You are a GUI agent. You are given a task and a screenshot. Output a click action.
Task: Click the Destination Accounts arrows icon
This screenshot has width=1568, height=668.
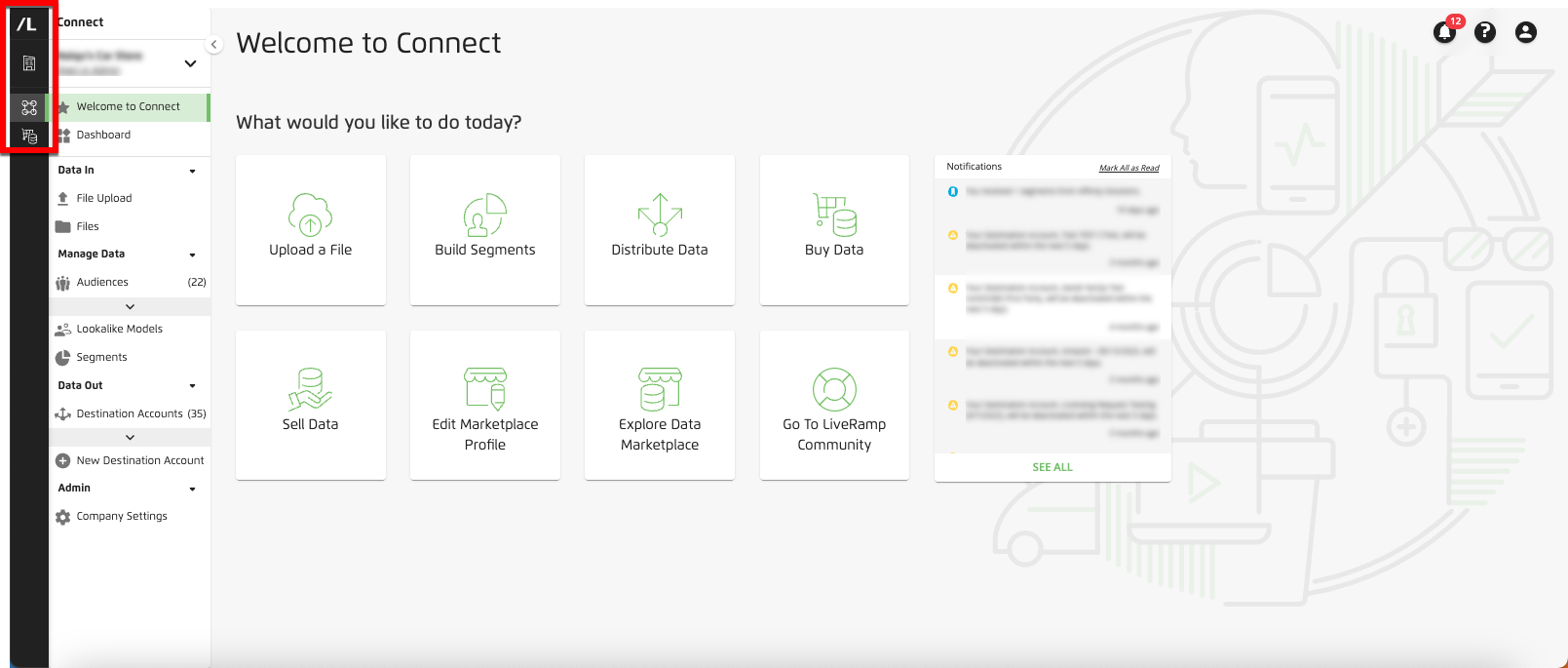click(x=63, y=414)
